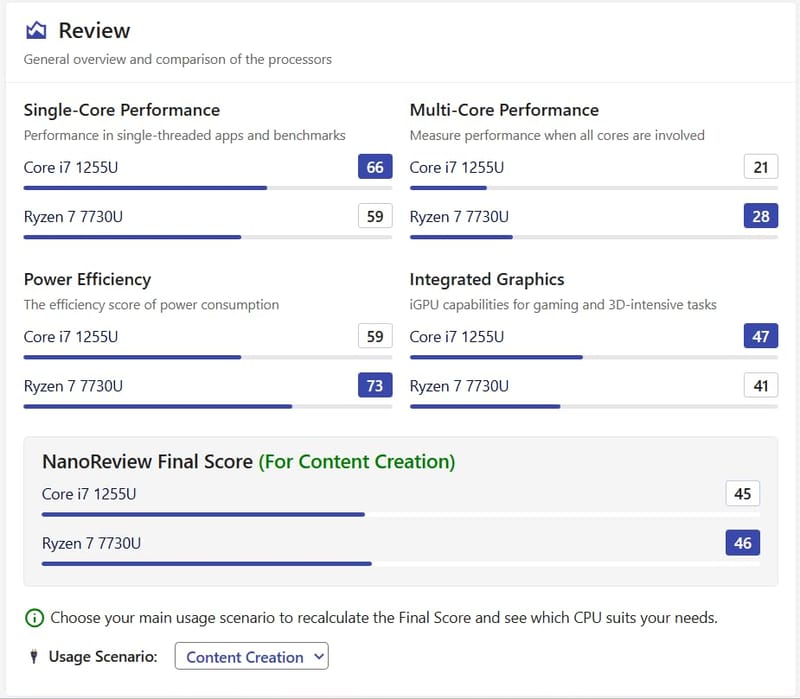Click Core i7 1255U label under Power Efficiency
The height and width of the screenshot is (699, 800).
pos(71,337)
